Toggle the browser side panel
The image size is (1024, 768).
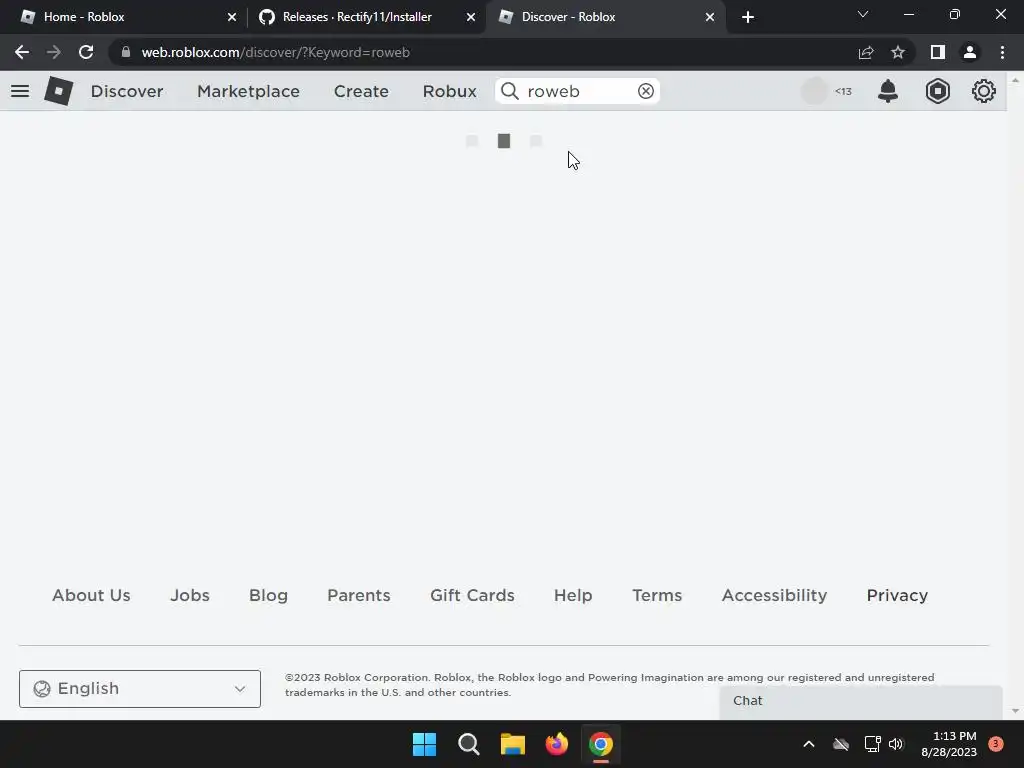point(938,52)
